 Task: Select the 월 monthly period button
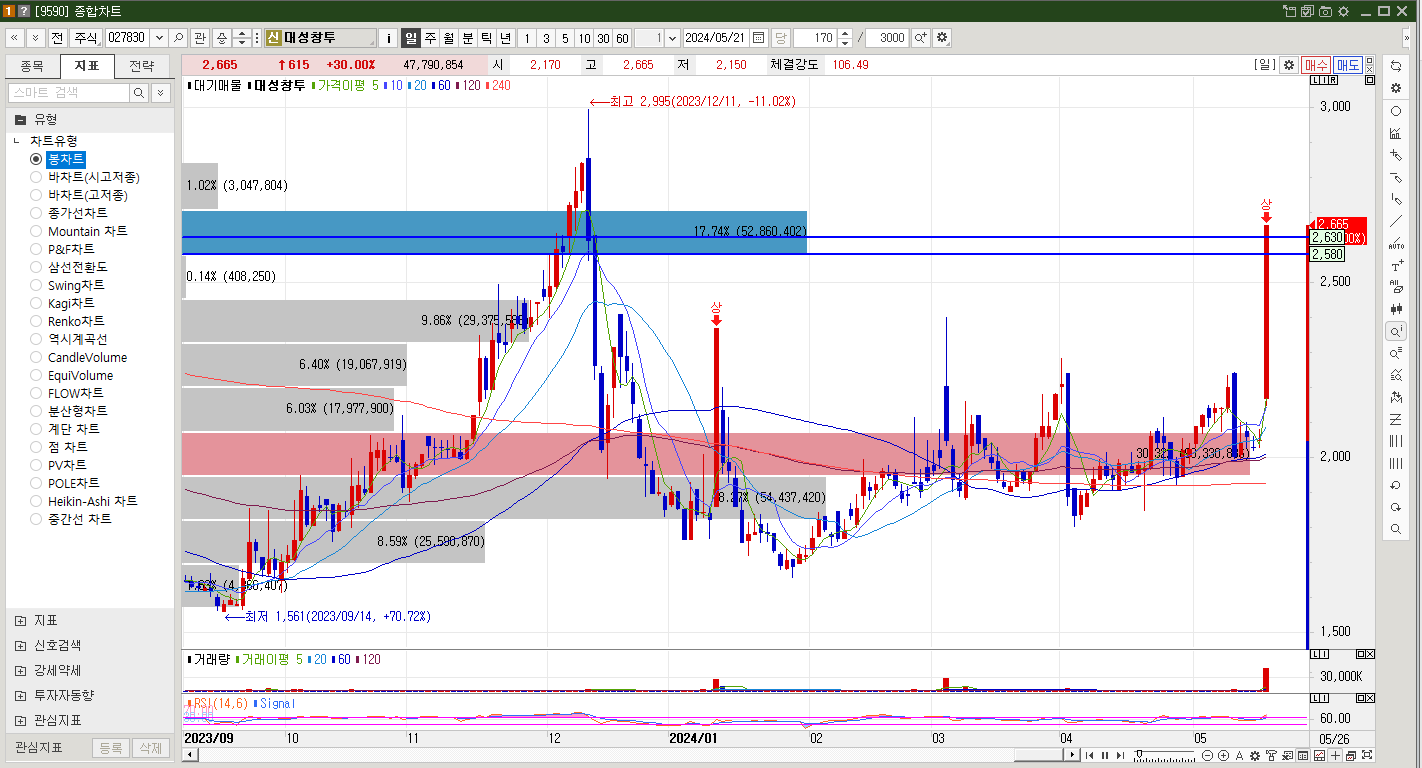point(449,38)
